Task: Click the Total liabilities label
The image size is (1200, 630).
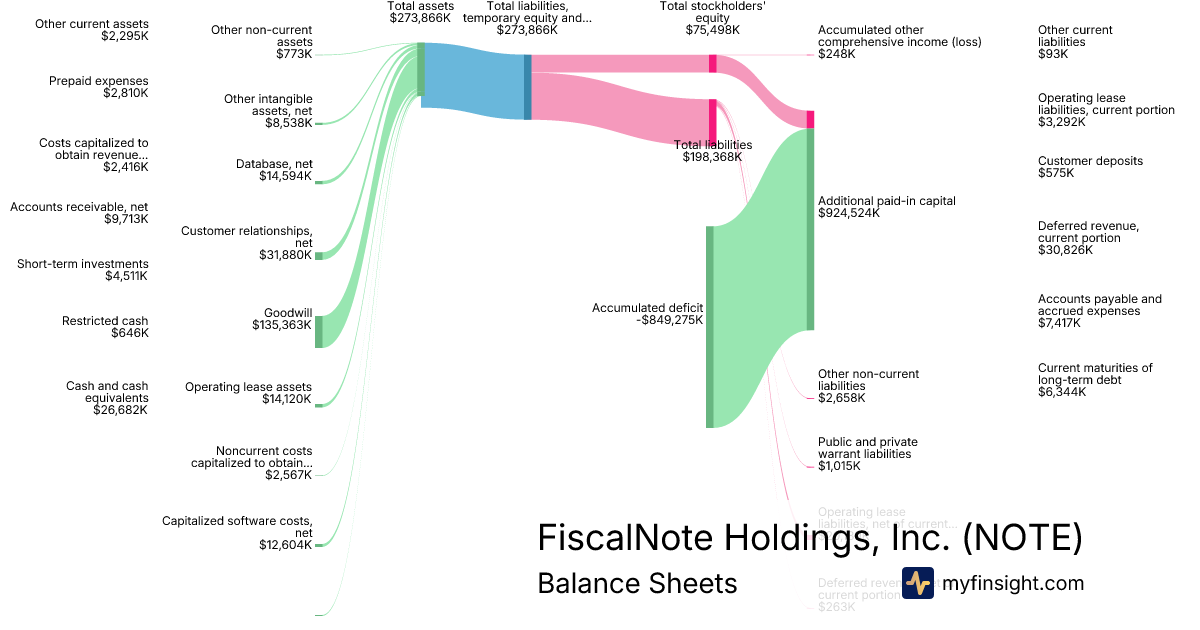Action: pos(712,151)
